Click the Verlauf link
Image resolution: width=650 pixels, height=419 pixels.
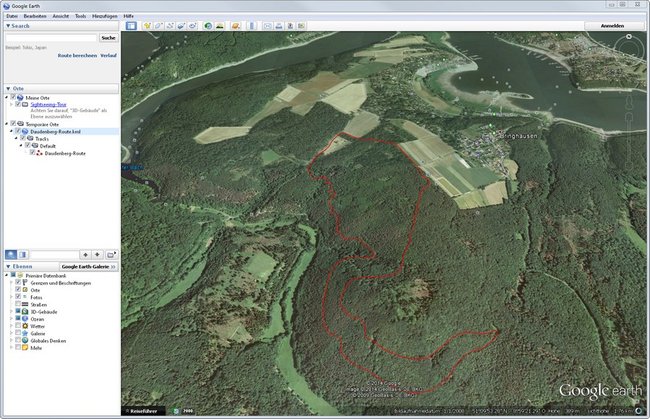click(108, 55)
